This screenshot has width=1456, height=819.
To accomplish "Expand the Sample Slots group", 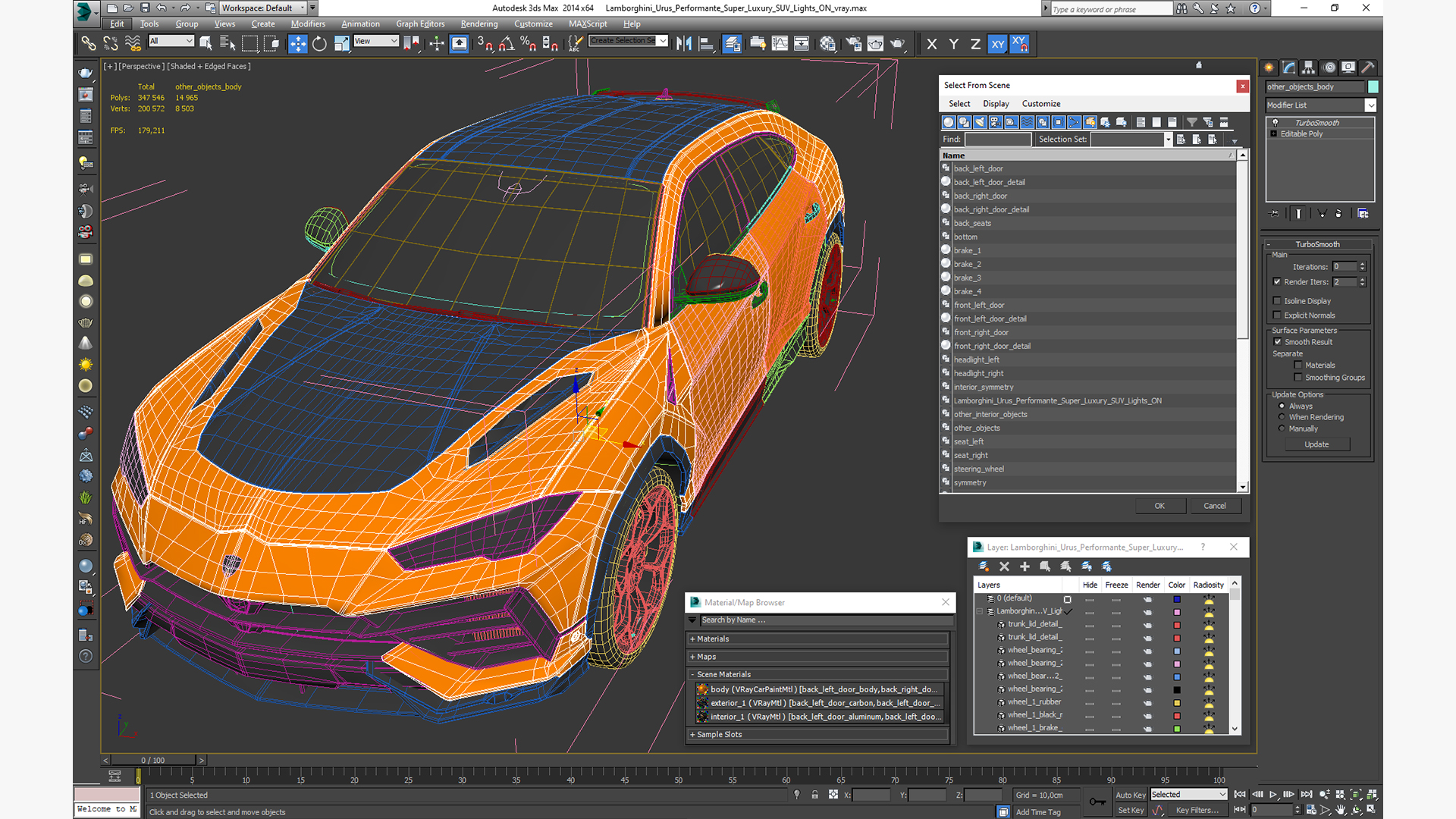I will click(x=818, y=735).
